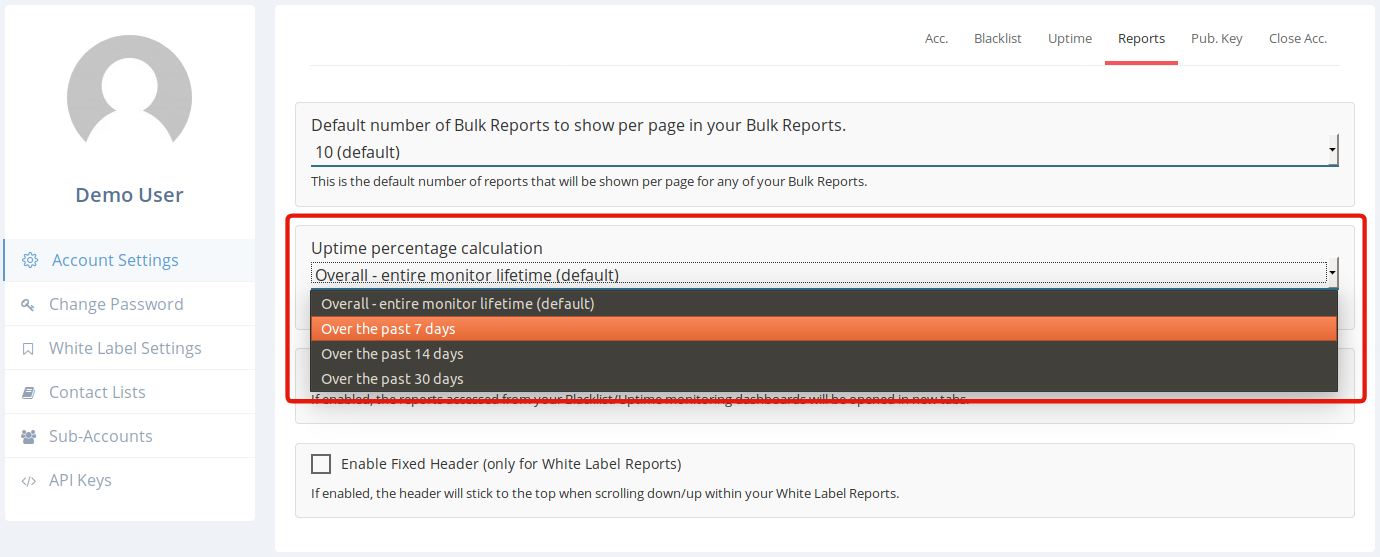This screenshot has height=557, width=1380.
Task: Click the key icon beside Change Password
Action: pyautogui.click(x=28, y=304)
